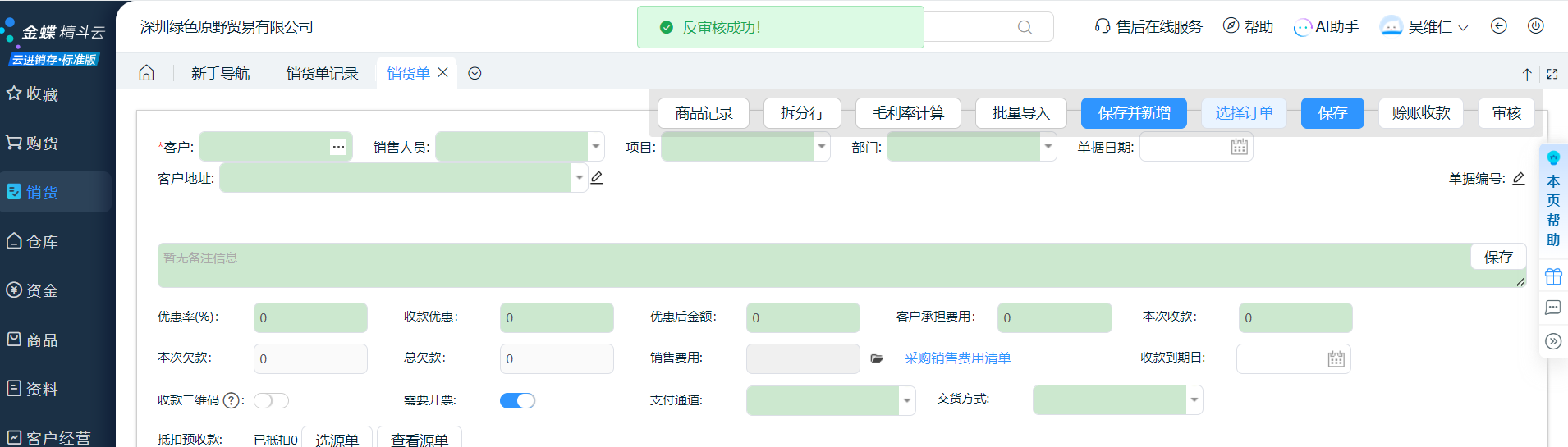This screenshot has height=447, width=1568.
Task: Click the discount rate input field
Action: (310, 317)
